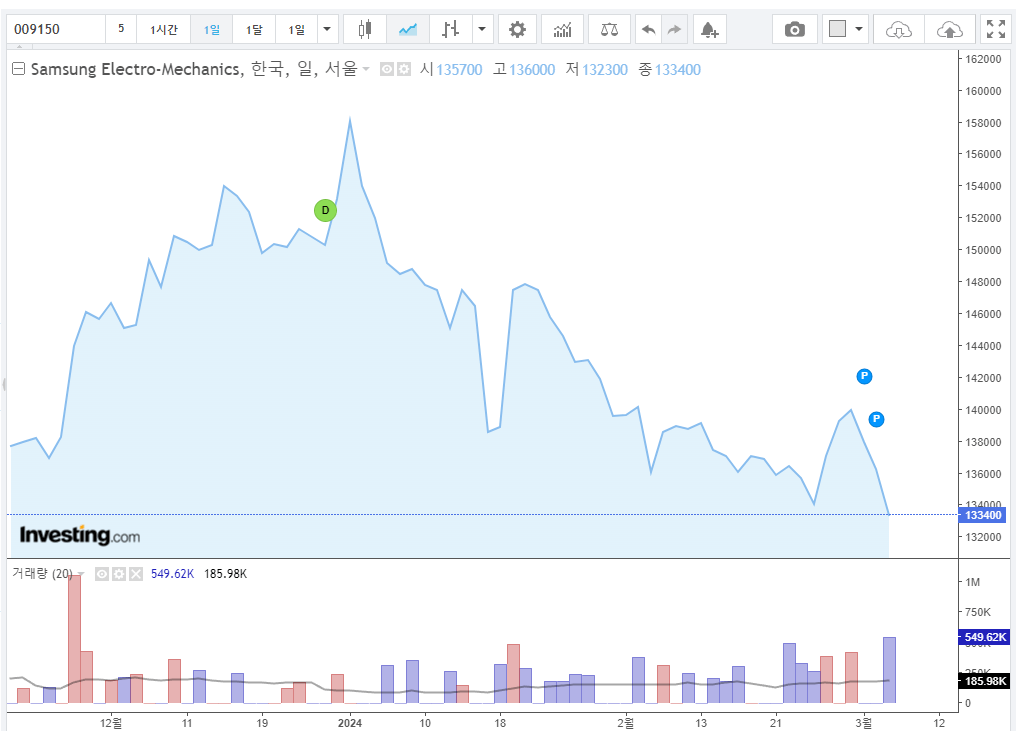The height and width of the screenshot is (731, 1018).
Task: Click the 185.98K volume average label
Action: tap(984, 681)
